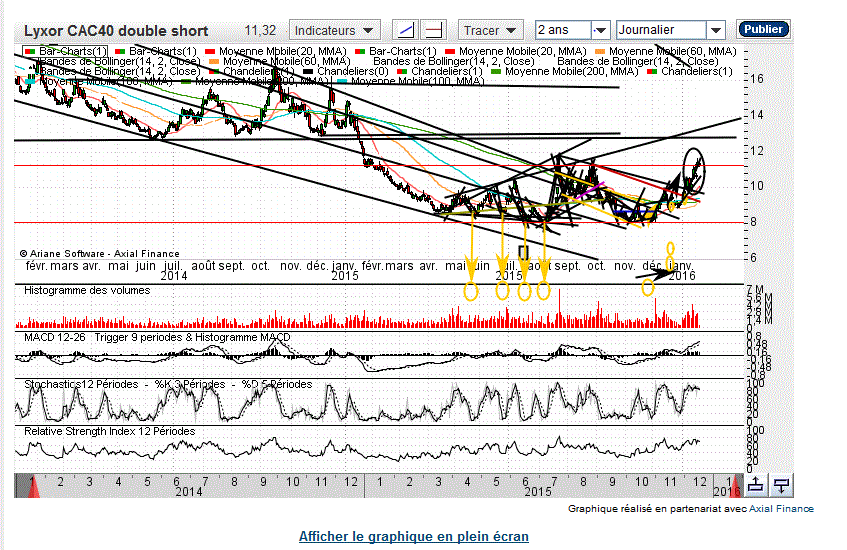
Task: Click the down-arrow panel icon beside the timeline
Action: (x=781, y=485)
